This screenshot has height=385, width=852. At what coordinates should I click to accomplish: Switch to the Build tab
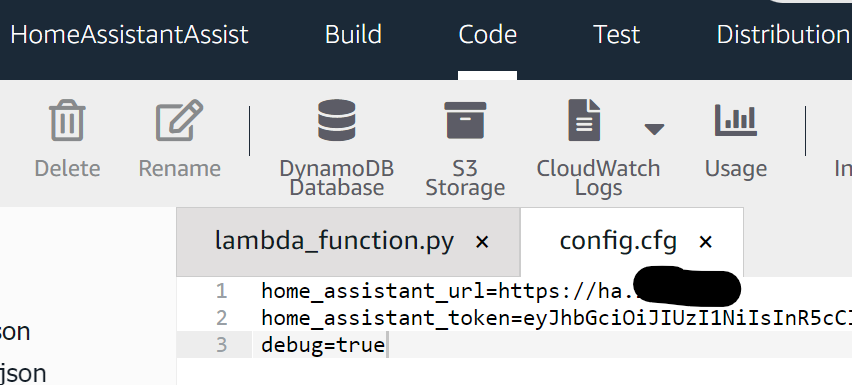(x=353, y=35)
